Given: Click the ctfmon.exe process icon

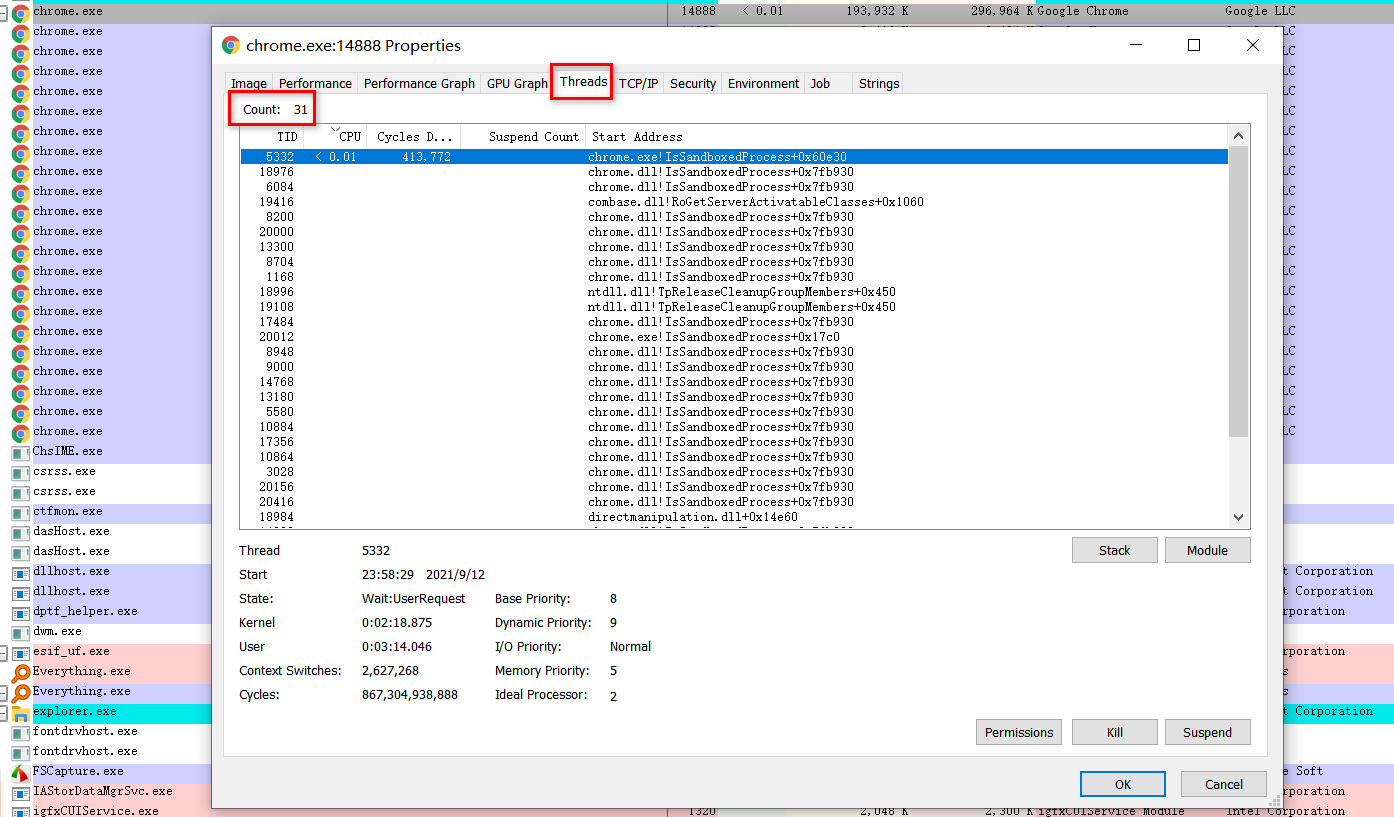Looking at the screenshot, I should coord(20,512).
